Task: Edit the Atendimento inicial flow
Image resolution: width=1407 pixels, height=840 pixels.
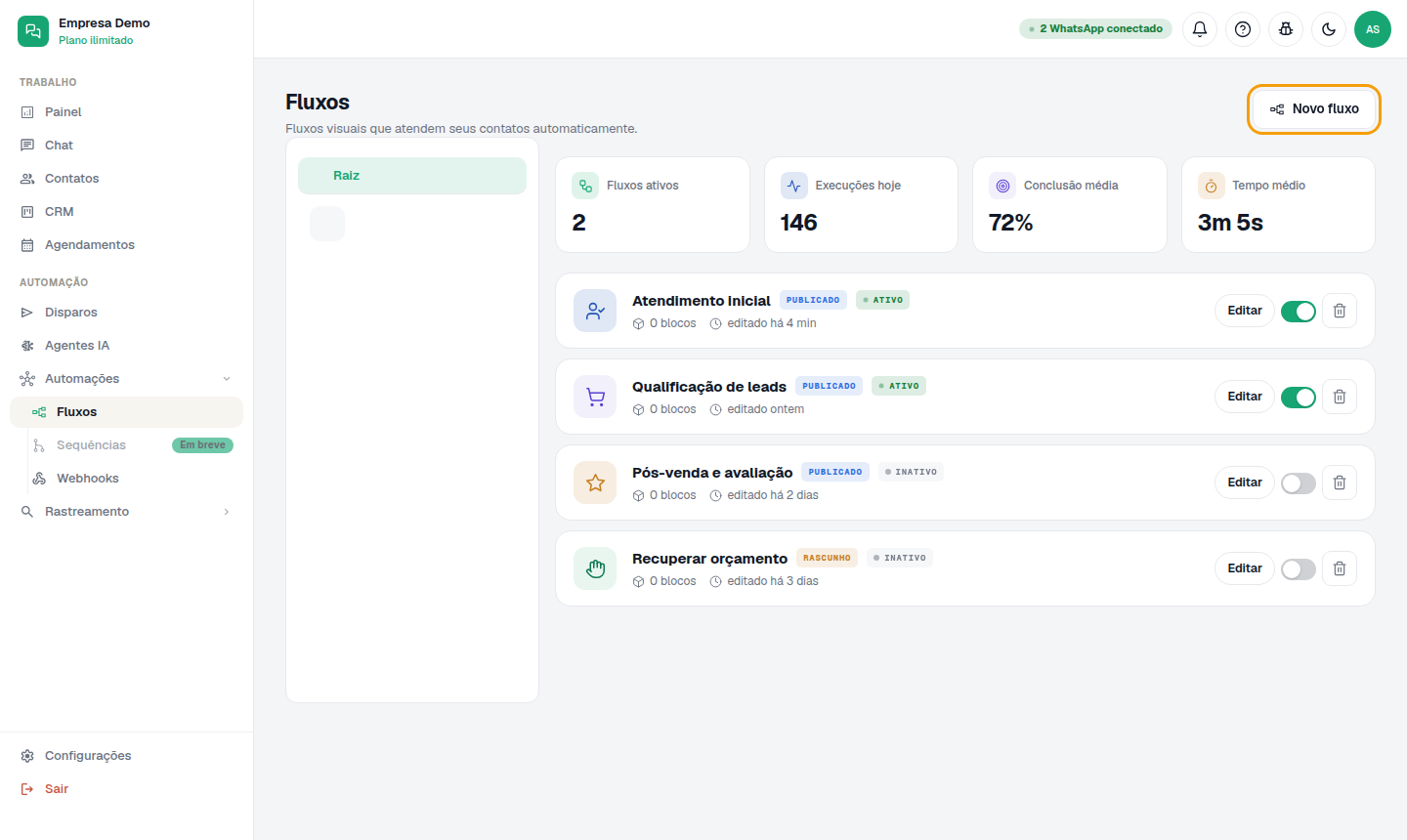Action: click(1245, 311)
